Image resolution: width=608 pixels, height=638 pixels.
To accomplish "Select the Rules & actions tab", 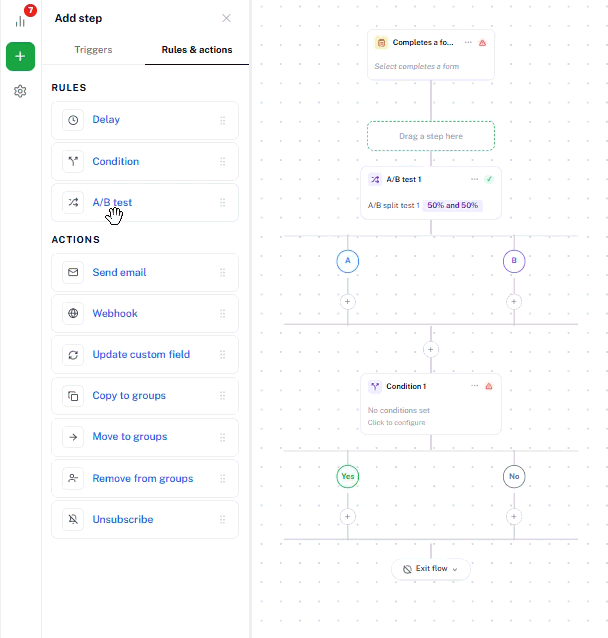I will pyautogui.click(x=197, y=50).
